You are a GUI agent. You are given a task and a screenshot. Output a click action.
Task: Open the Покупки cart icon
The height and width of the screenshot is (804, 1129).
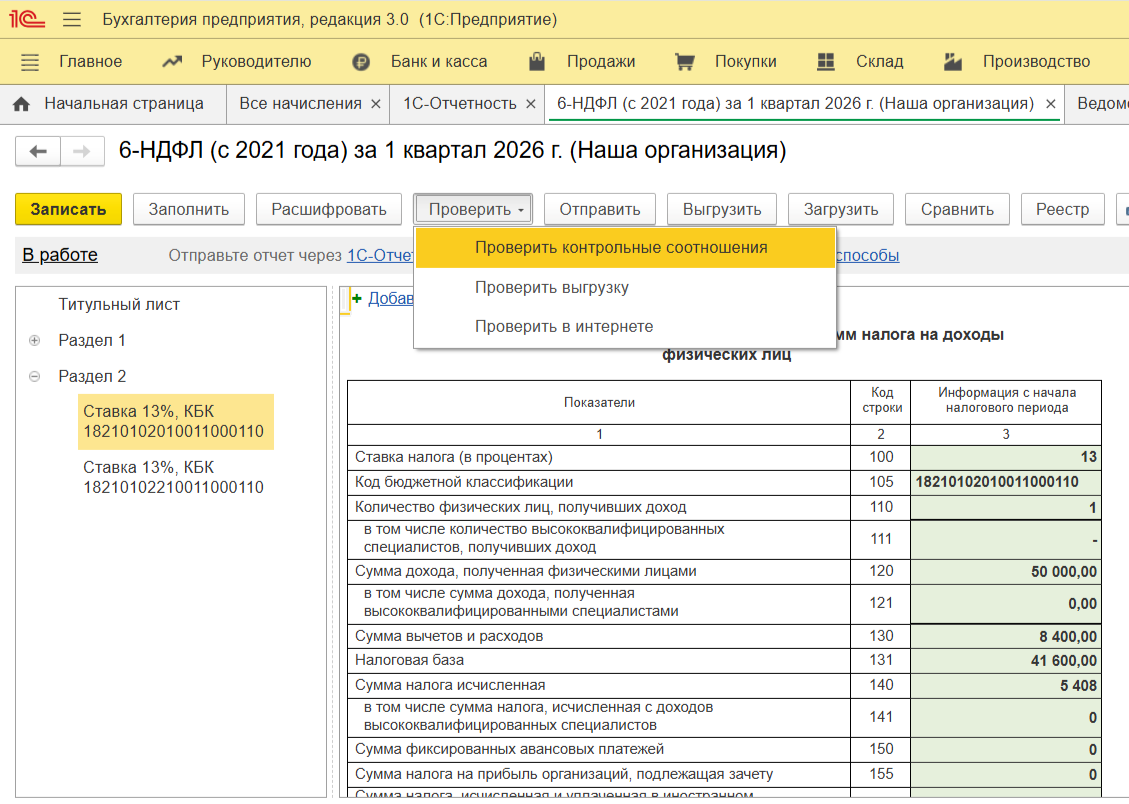click(x=685, y=62)
